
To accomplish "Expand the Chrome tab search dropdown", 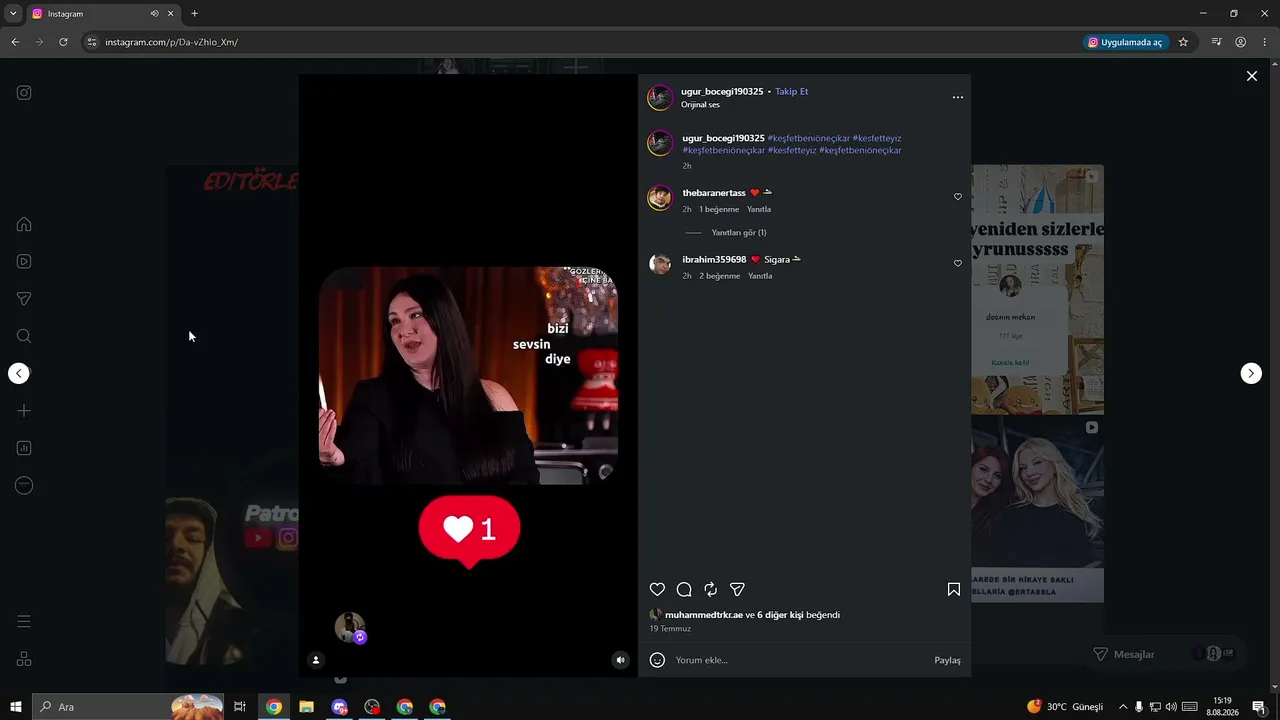I will pyautogui.click(x=13, y=14).
